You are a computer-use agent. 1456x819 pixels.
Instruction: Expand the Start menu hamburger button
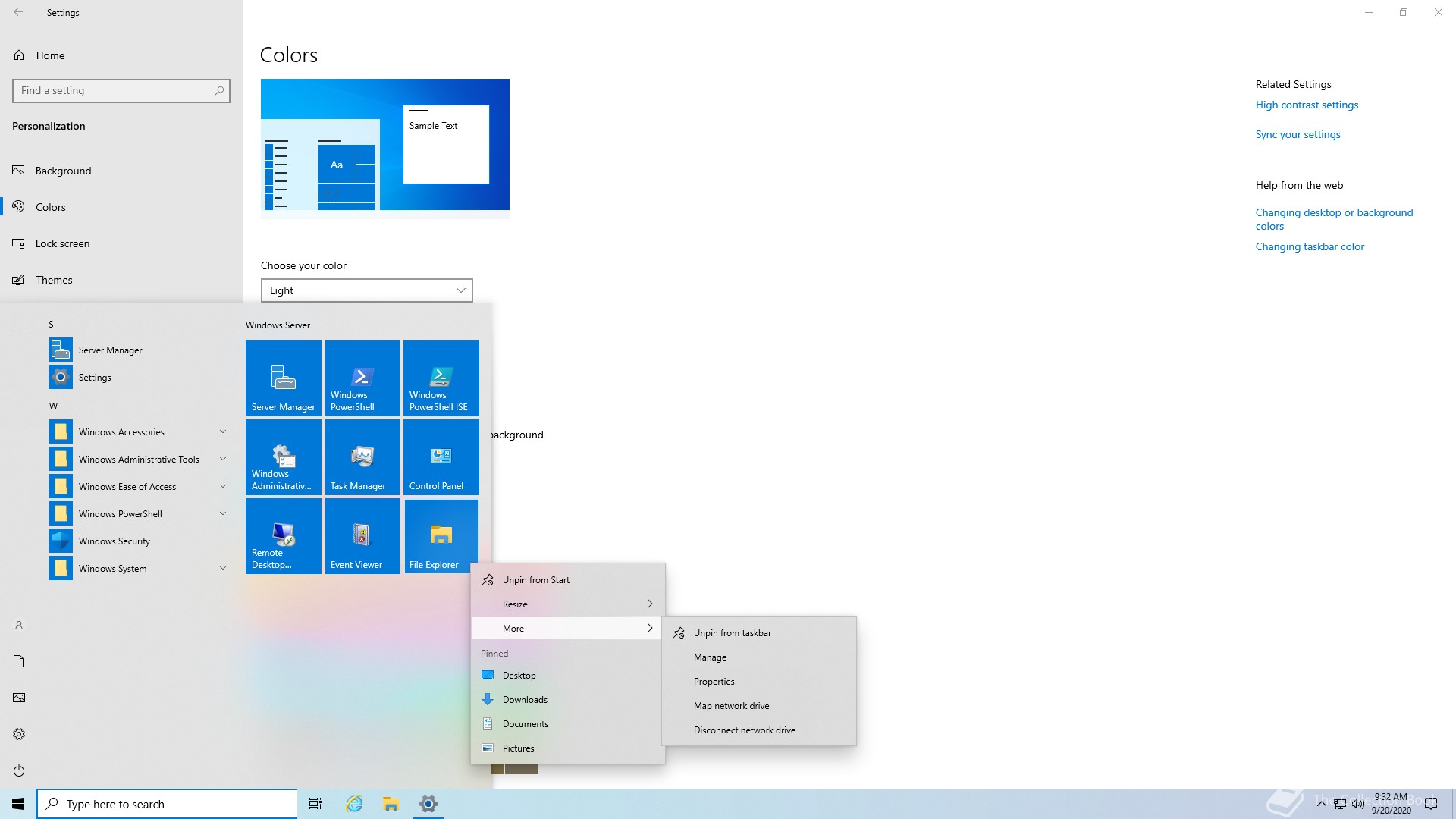coord(19,325)
